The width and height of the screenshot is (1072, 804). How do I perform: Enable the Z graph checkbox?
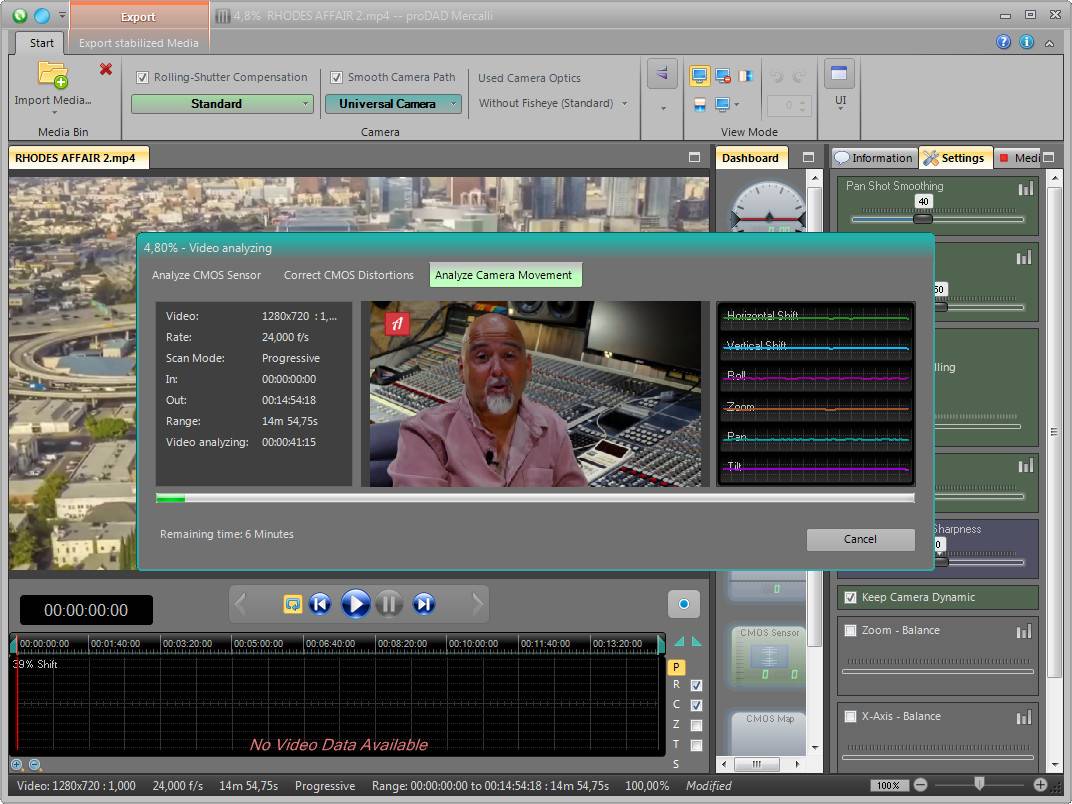[696, 725]
